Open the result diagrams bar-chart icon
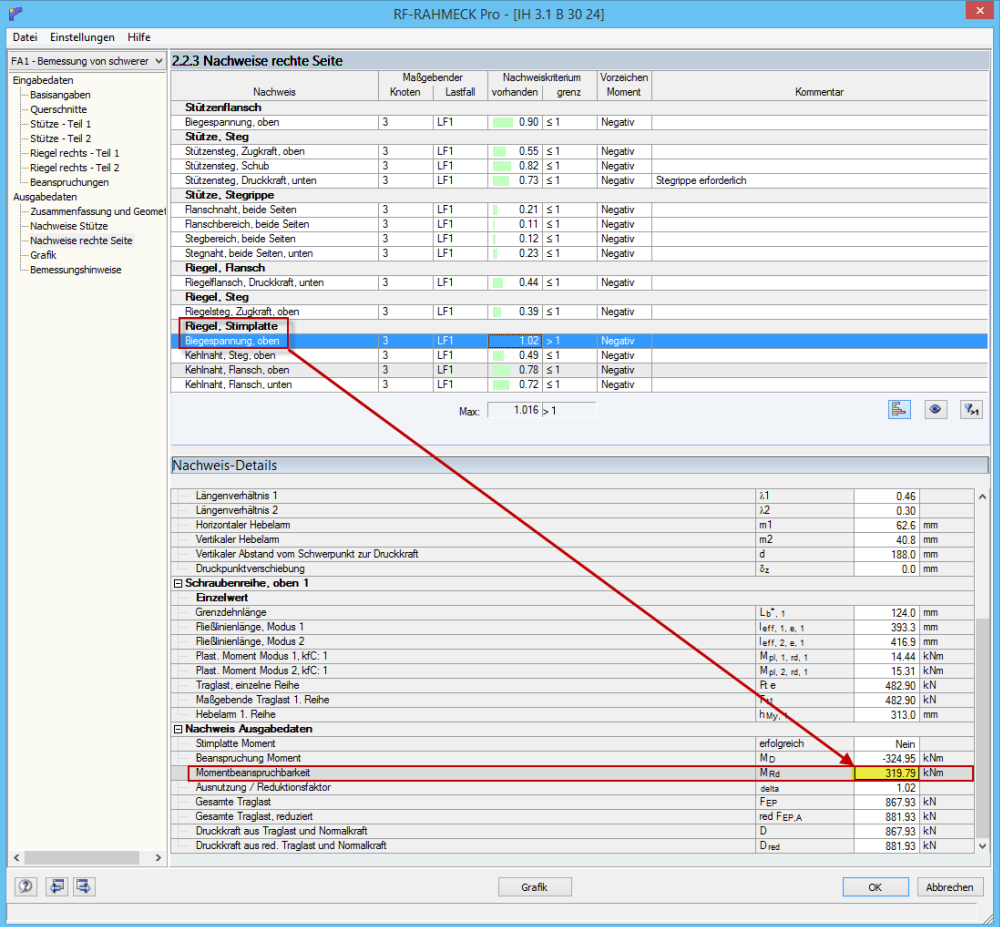The width and height of the screenshot is (1000, 927). [899, 409]
